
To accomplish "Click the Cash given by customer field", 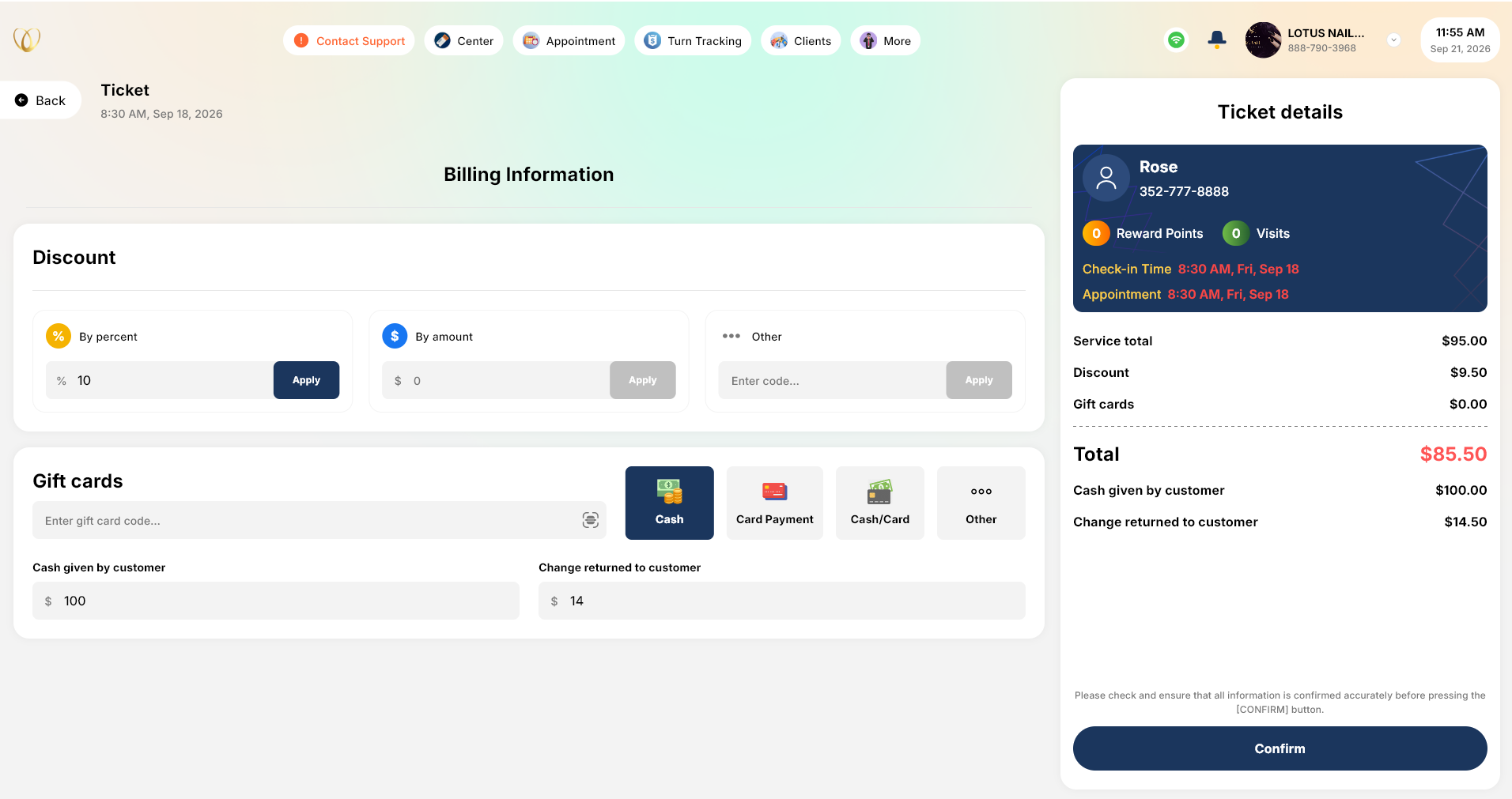I will coord(276,601).
